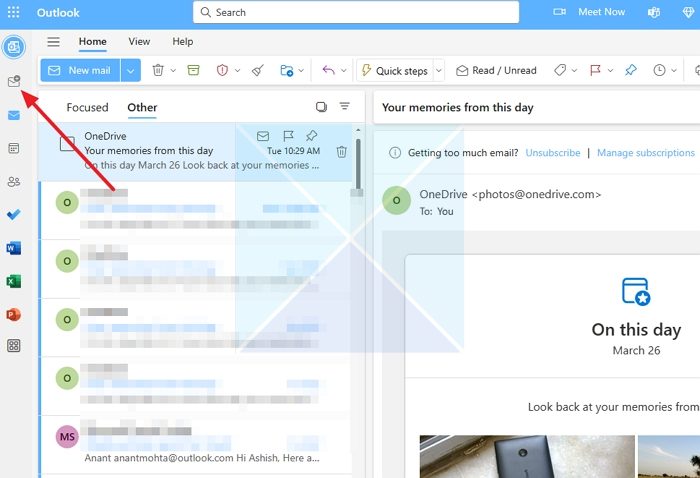Click into the Search box
The height and width of the screenshot is (478, 700).
pos(356,12)
